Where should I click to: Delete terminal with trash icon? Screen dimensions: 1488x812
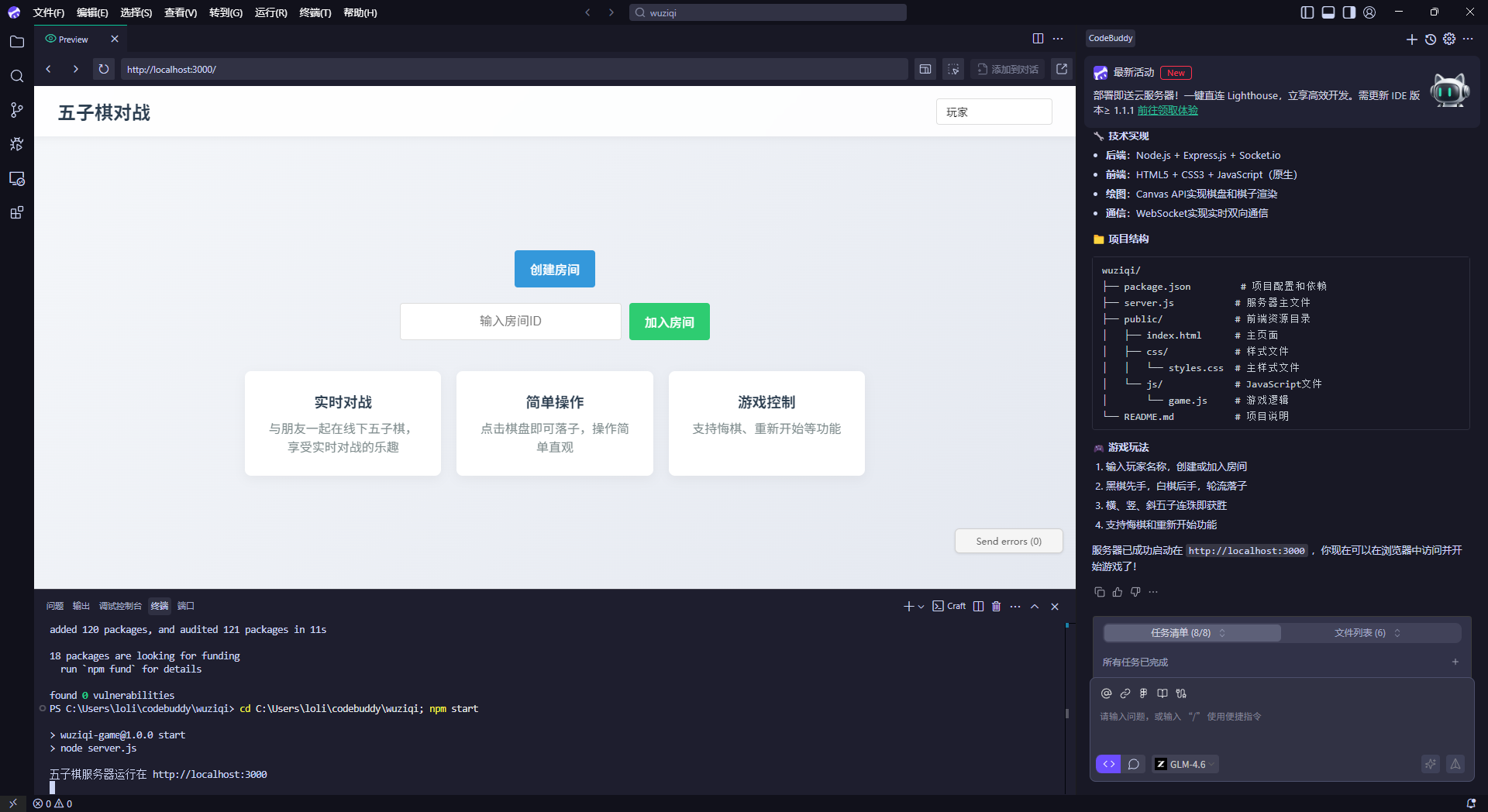[997, 606]
